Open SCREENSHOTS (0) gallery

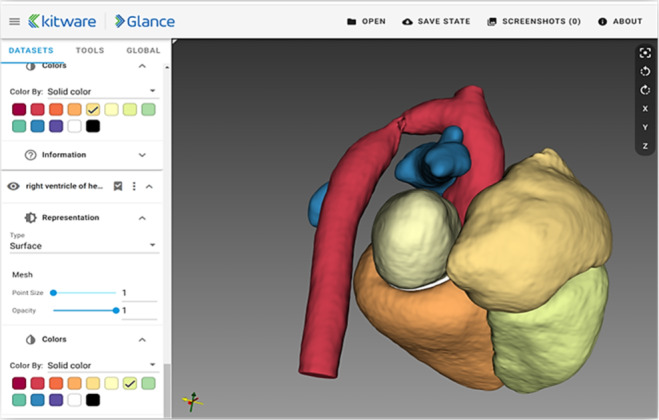tap(534, 21)
